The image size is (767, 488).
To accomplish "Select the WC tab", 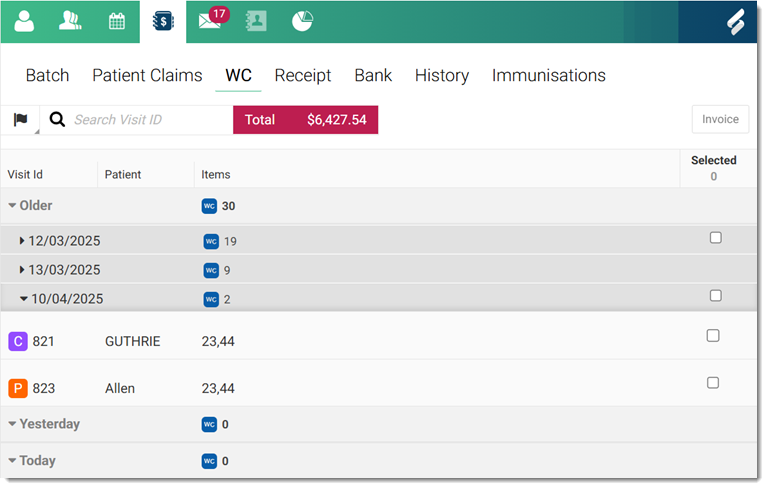I will (x=238, y=75).
